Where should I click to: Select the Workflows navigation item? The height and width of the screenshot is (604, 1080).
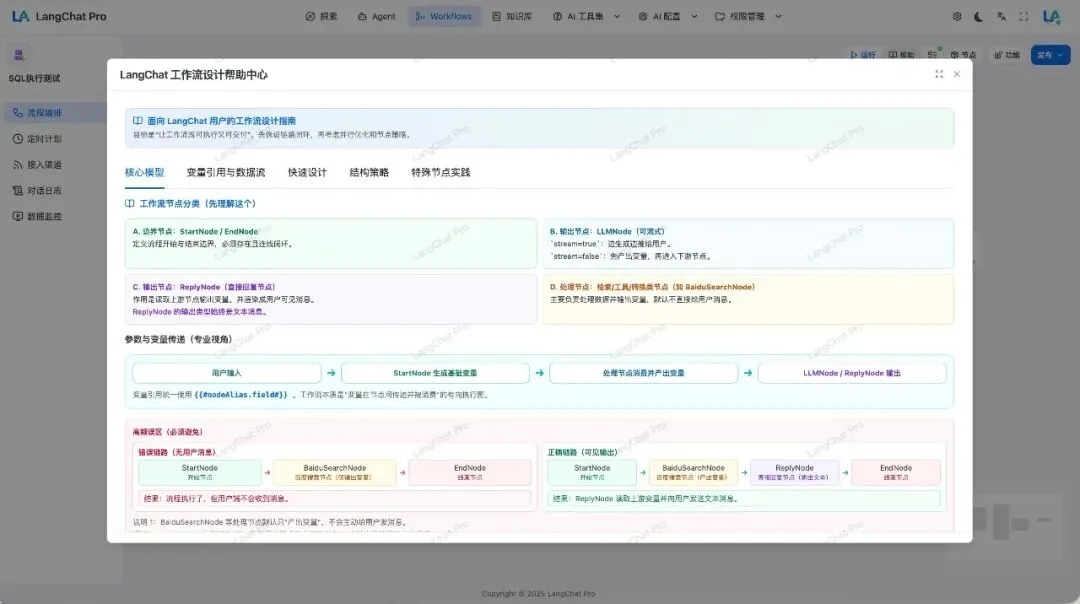pos(444,16)
